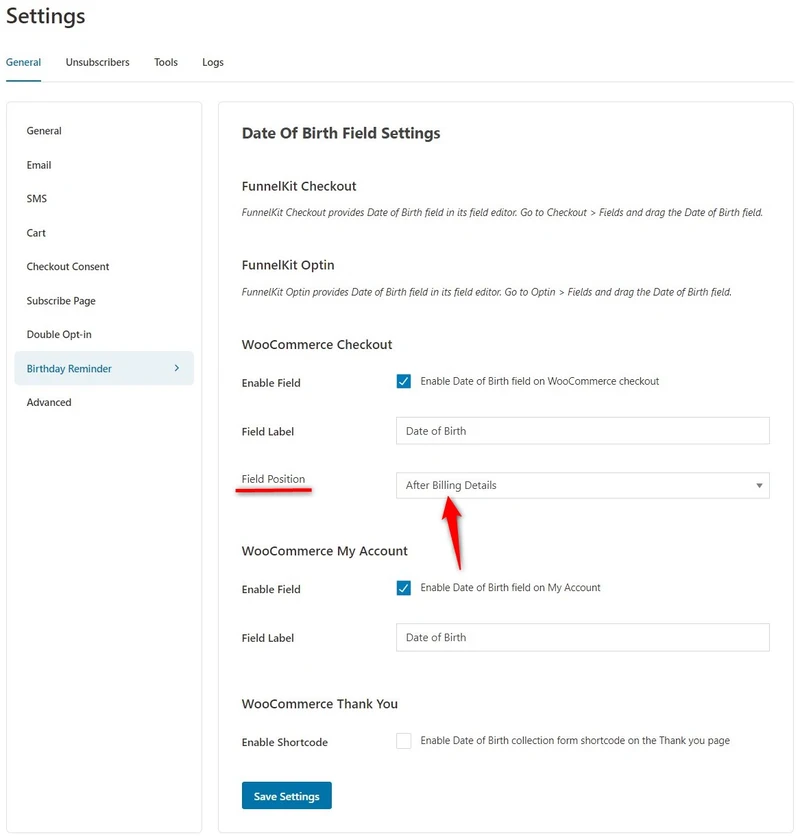Viewport: 800px width, 840px height.
Task: Click the FunnelKit Optin description text
Action: pos(487,292)
